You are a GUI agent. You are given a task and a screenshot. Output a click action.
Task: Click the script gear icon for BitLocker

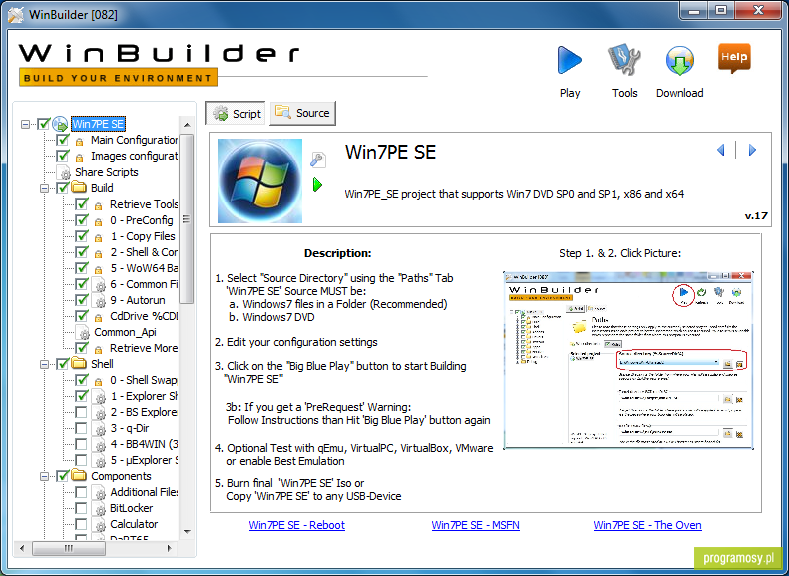pos(99,508)
